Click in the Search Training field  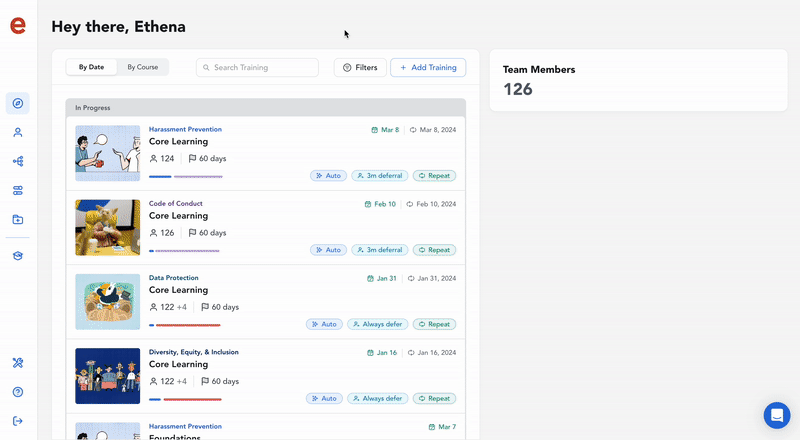pos(257,67)
